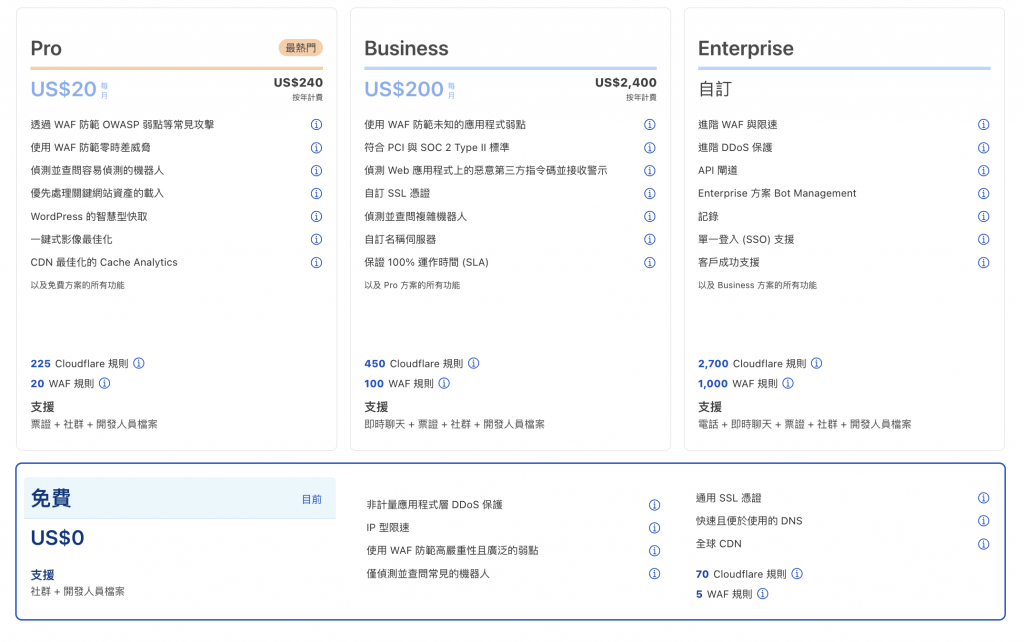Click info icon next to 450 Cloudflare 規則
This screenshot has width=1024, height=642.
[x=473, y=363]
